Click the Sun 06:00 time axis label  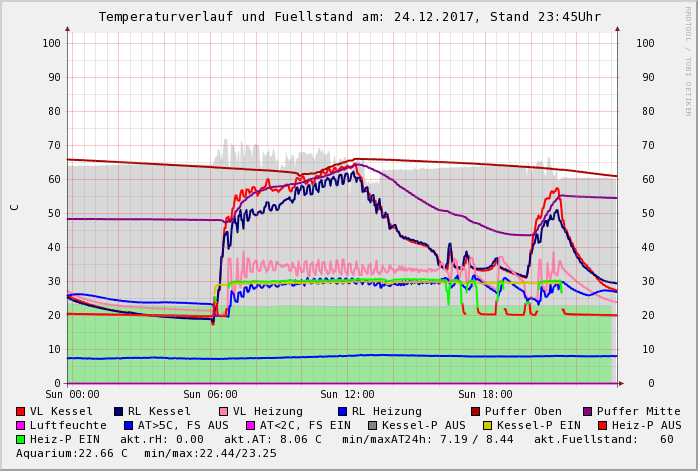coord(210,394)
